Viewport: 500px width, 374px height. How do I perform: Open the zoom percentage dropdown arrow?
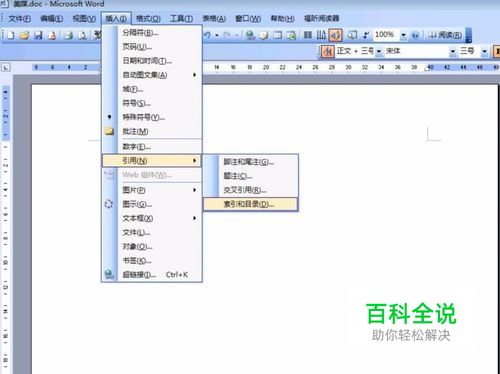(403, 35)
